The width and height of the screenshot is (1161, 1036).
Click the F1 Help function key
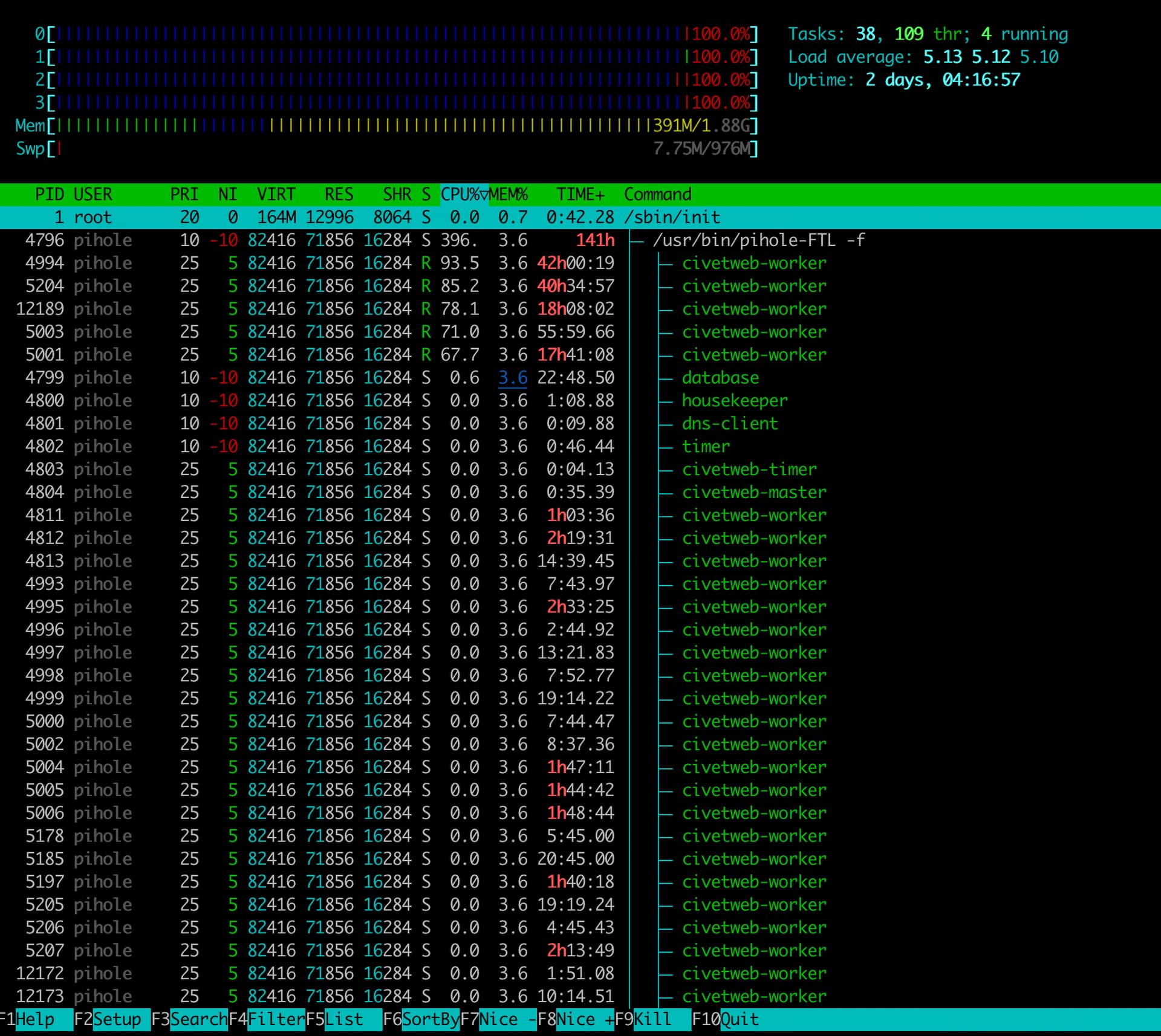click(35, 1019)
